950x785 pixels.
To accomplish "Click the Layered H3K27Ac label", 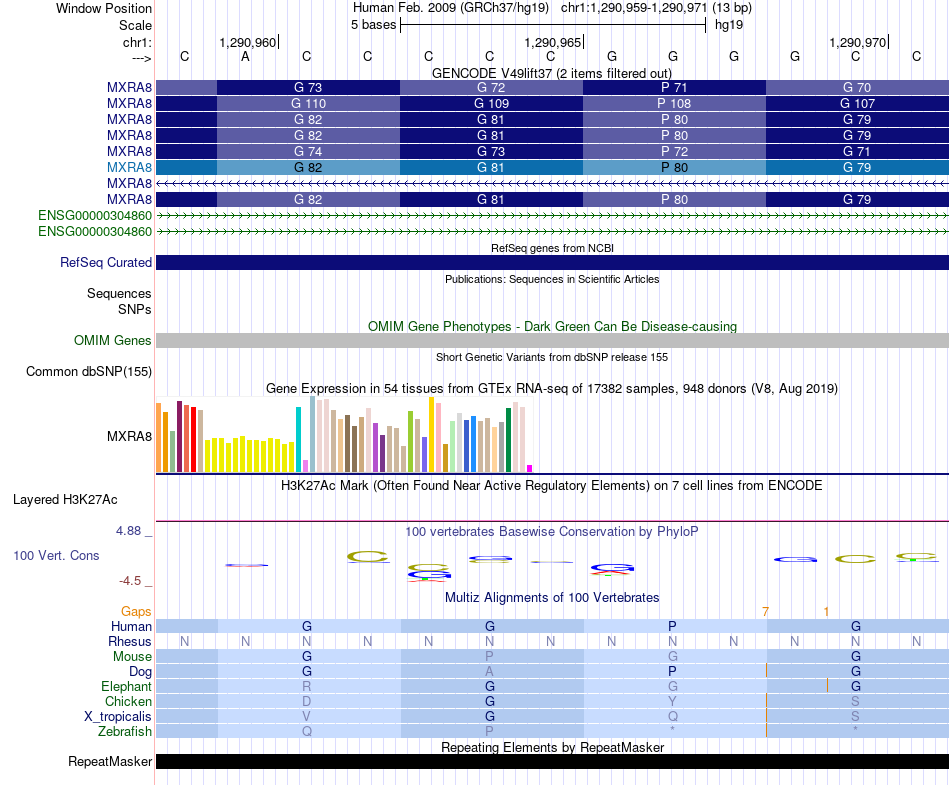I will [x=65, y=500].
